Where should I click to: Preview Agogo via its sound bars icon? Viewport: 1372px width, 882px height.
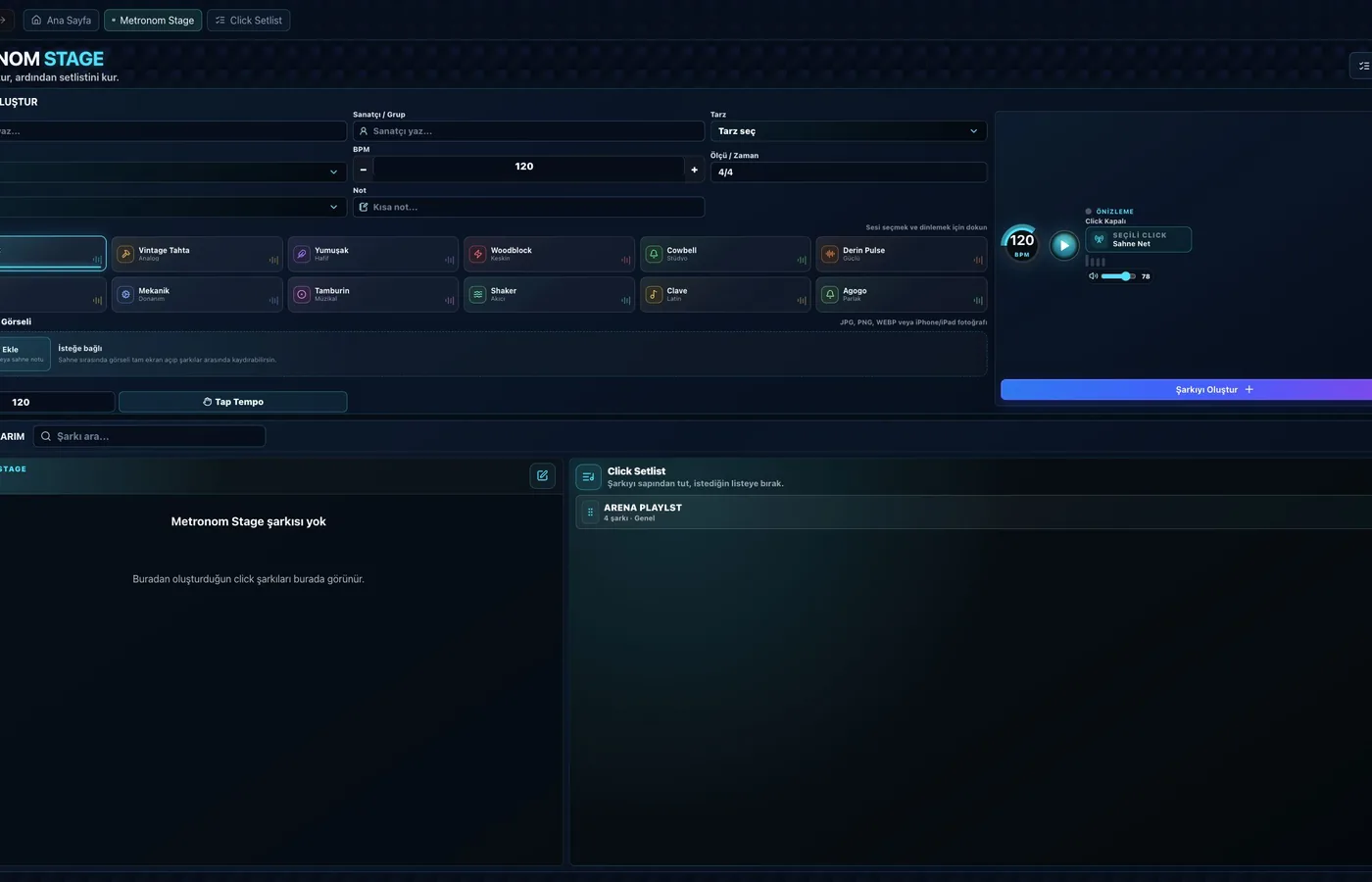(x=977, y=300)
